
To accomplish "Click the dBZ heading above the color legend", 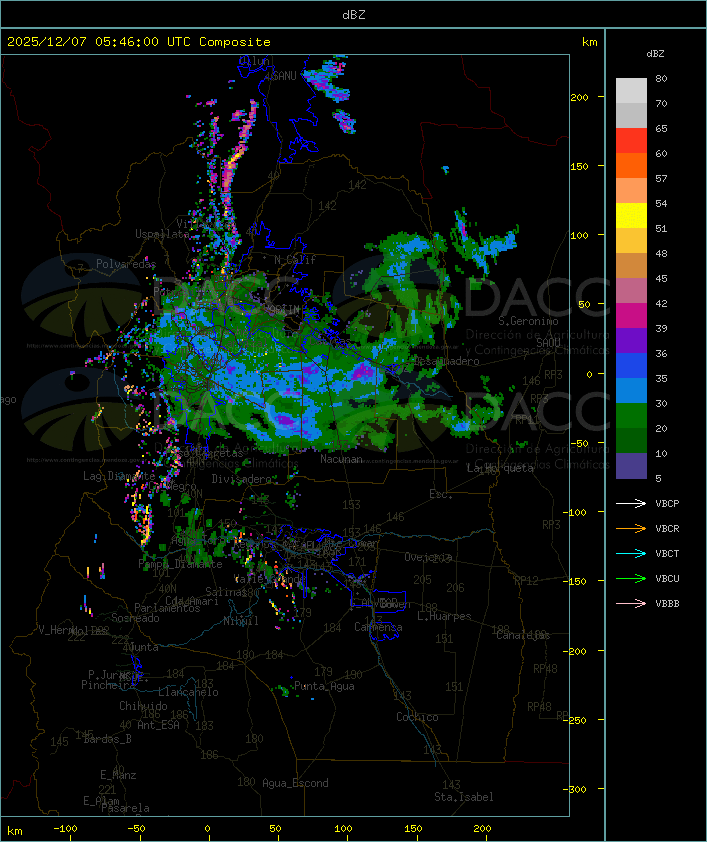I will (655, 54).
